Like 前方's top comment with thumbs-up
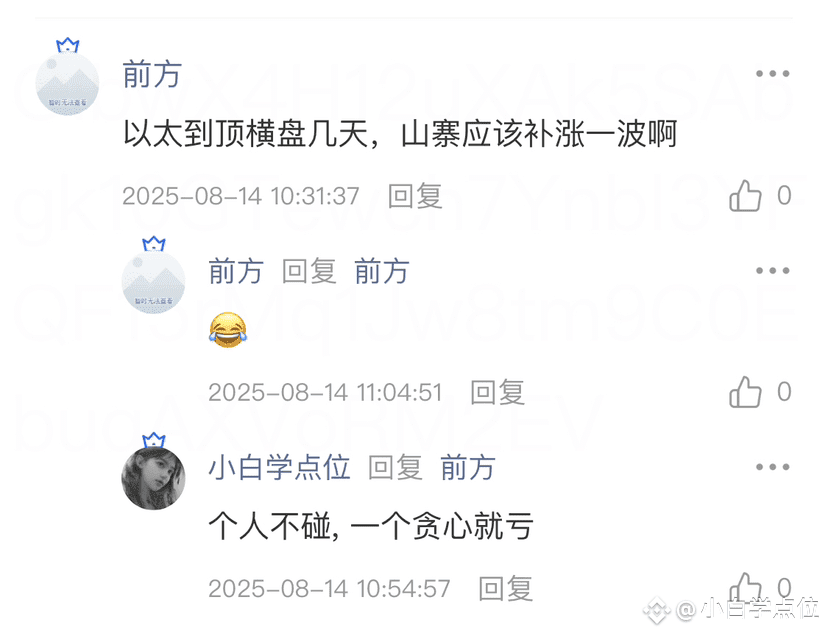 [x=745, y=196]
